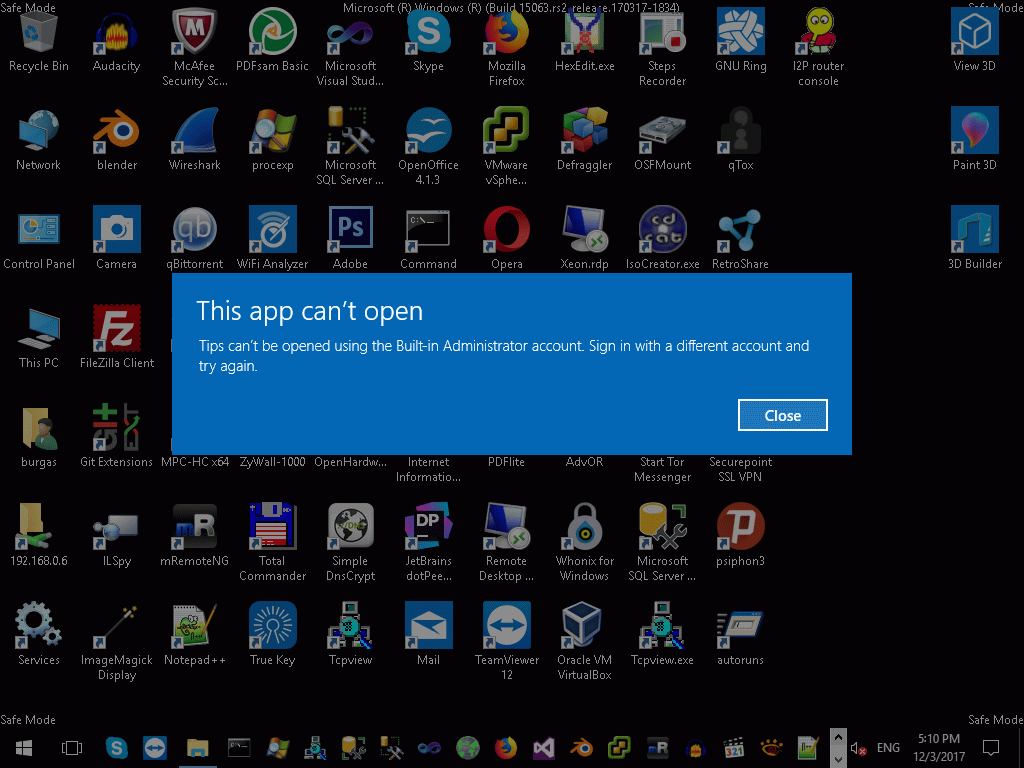Screen dimensions: 1024x768
Task: Open the Action Center notifications icon
Action: (991, 747)
